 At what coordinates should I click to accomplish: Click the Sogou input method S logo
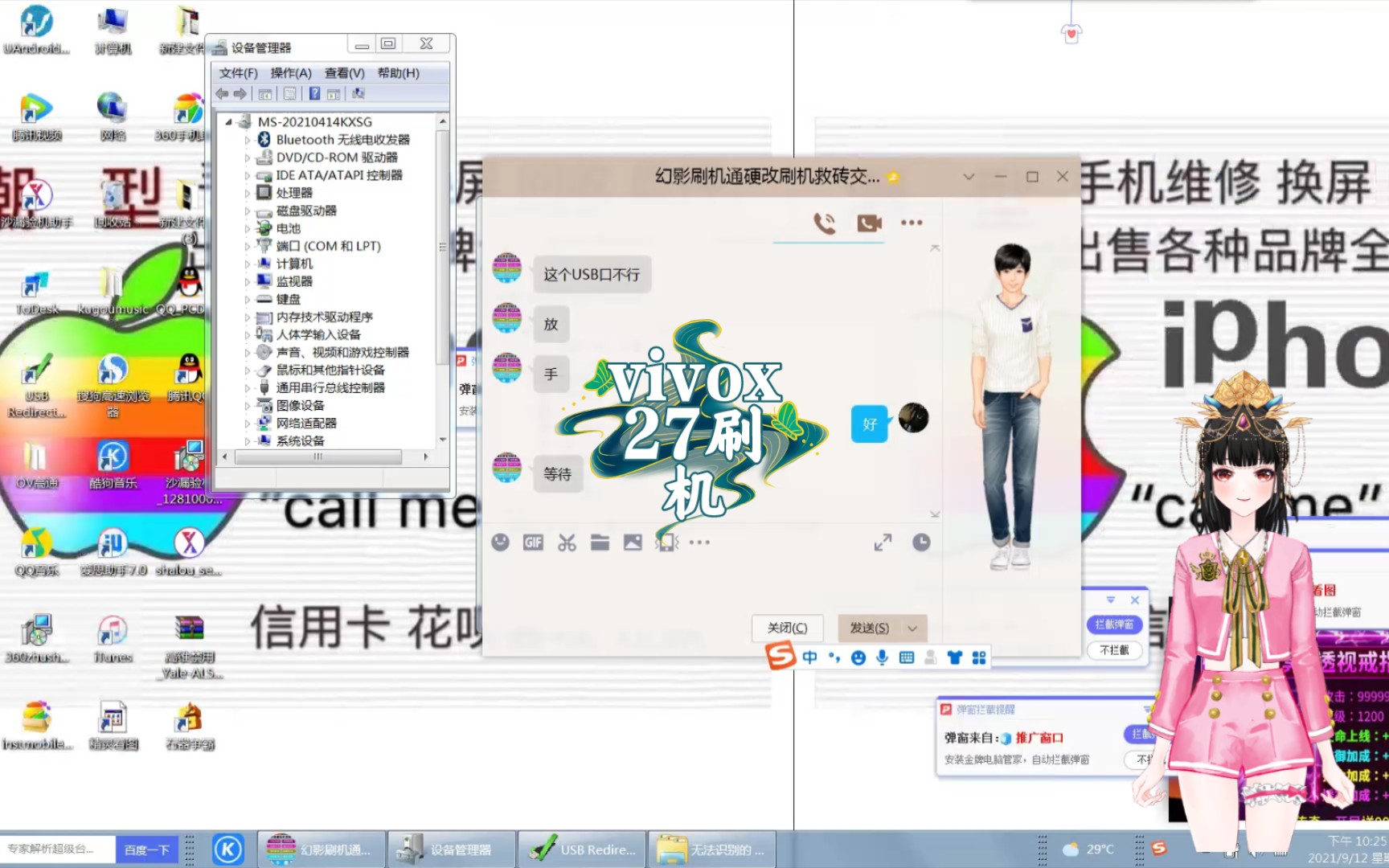(x=780, y=656)
